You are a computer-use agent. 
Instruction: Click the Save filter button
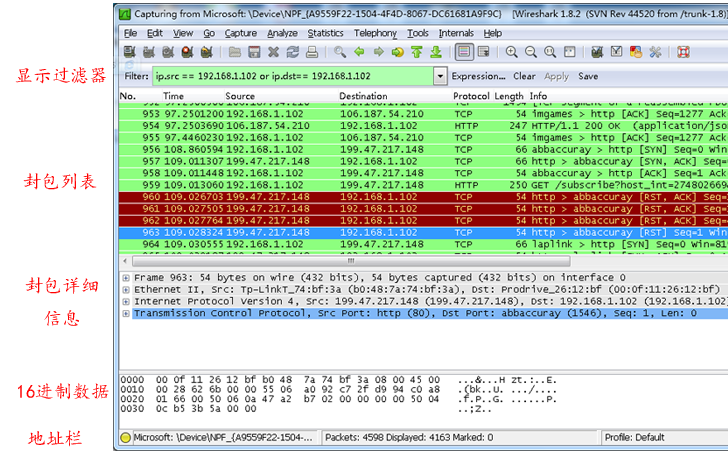coord(588,76)
